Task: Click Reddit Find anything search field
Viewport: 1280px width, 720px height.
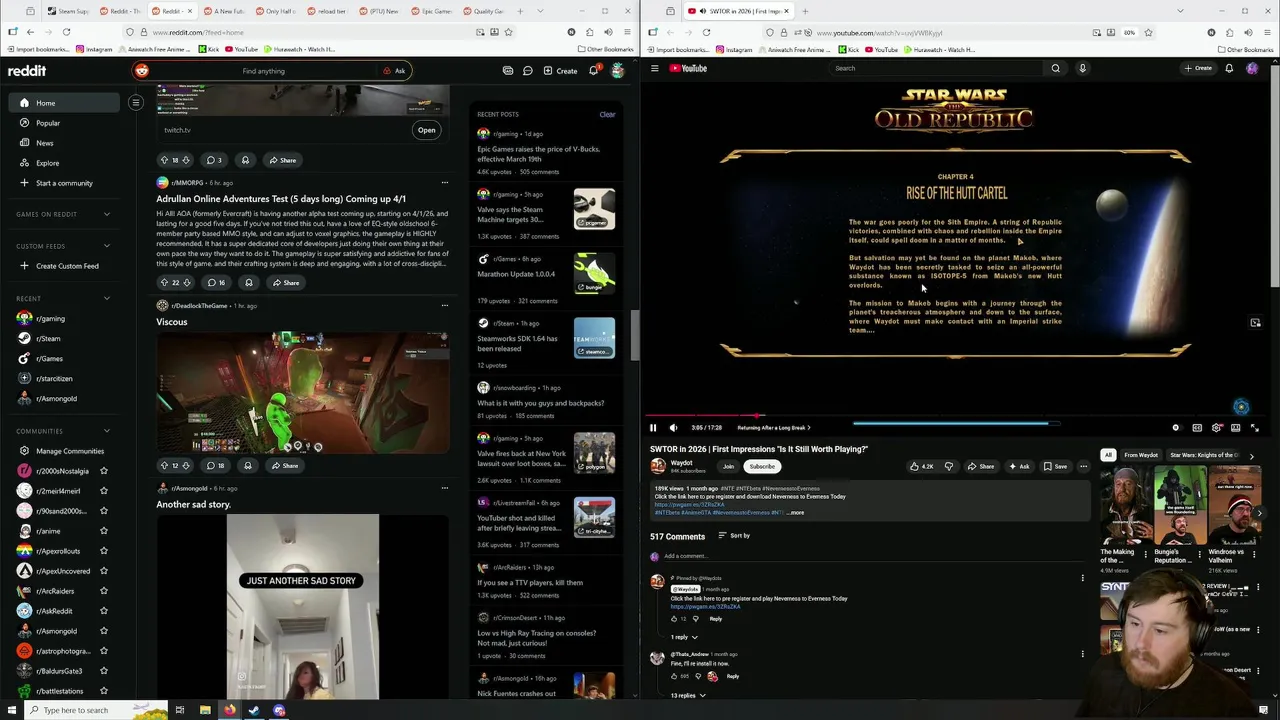Action: click(263, 71)
